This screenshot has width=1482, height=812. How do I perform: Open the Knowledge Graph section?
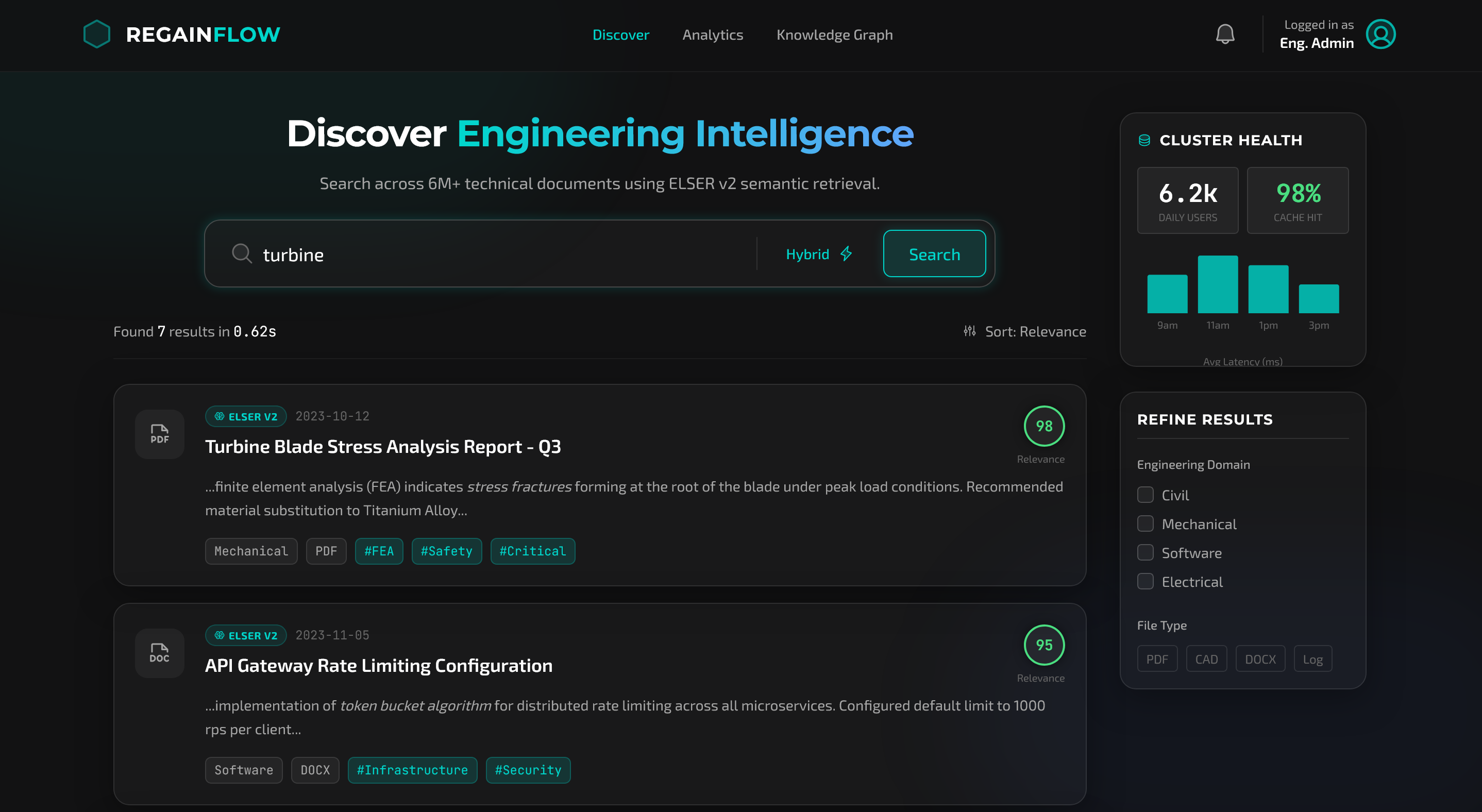[x=835, y=35]
